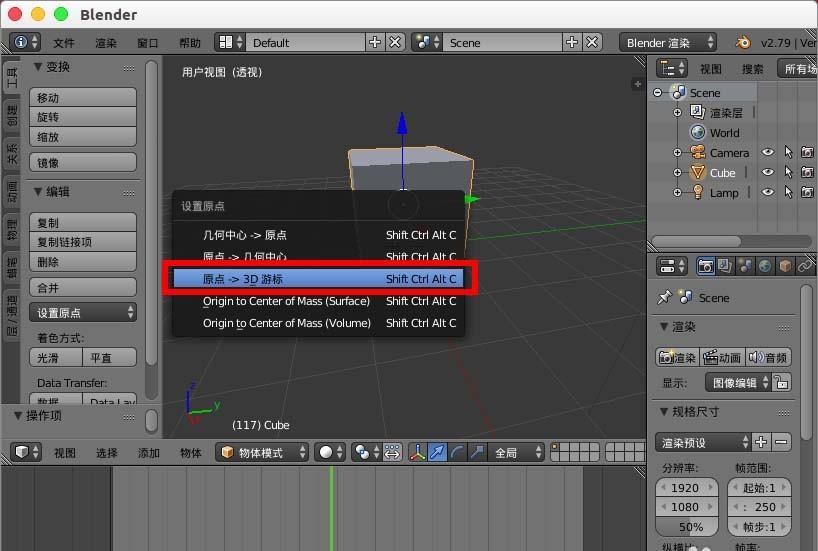Open the Properties editor type menu
This screenshot has width=818, height=551.
click(x=672, y=266)
